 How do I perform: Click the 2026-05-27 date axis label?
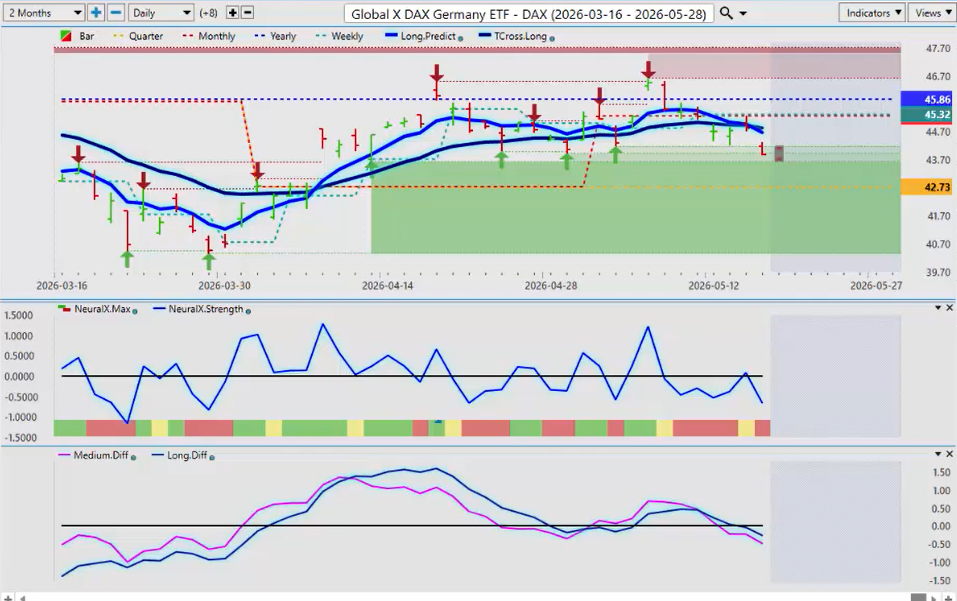click(x=876, y=286)
